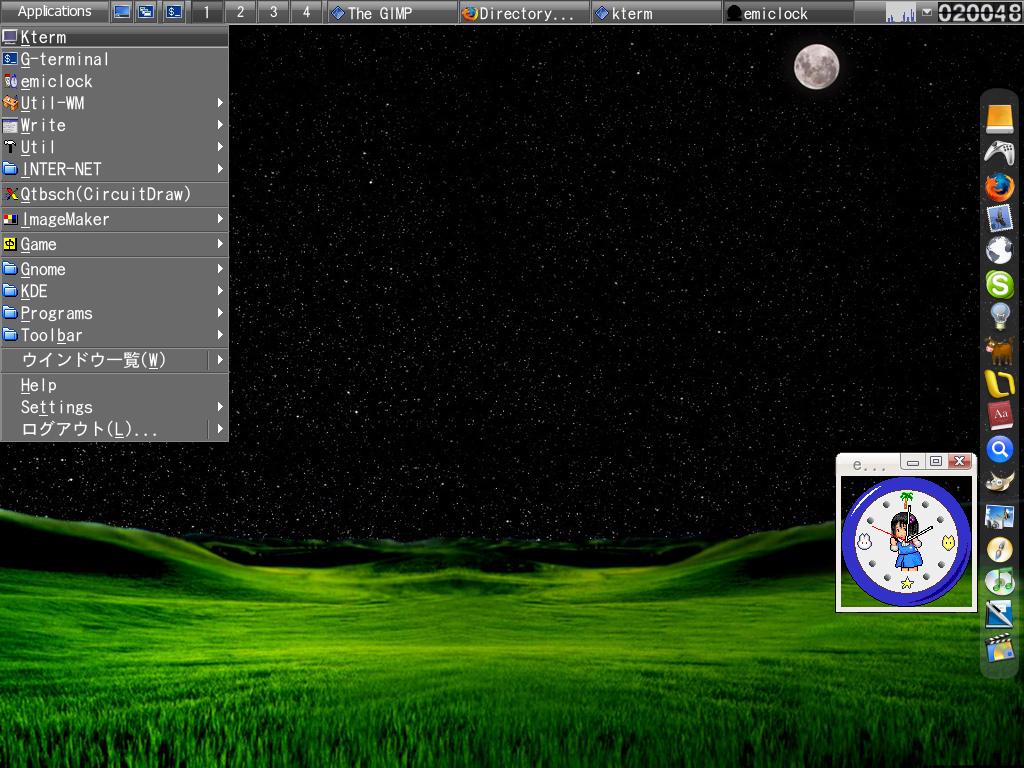Click the emiclock analog clock face
Screen dimensions: 1024x768
click(x=906, y=541)
